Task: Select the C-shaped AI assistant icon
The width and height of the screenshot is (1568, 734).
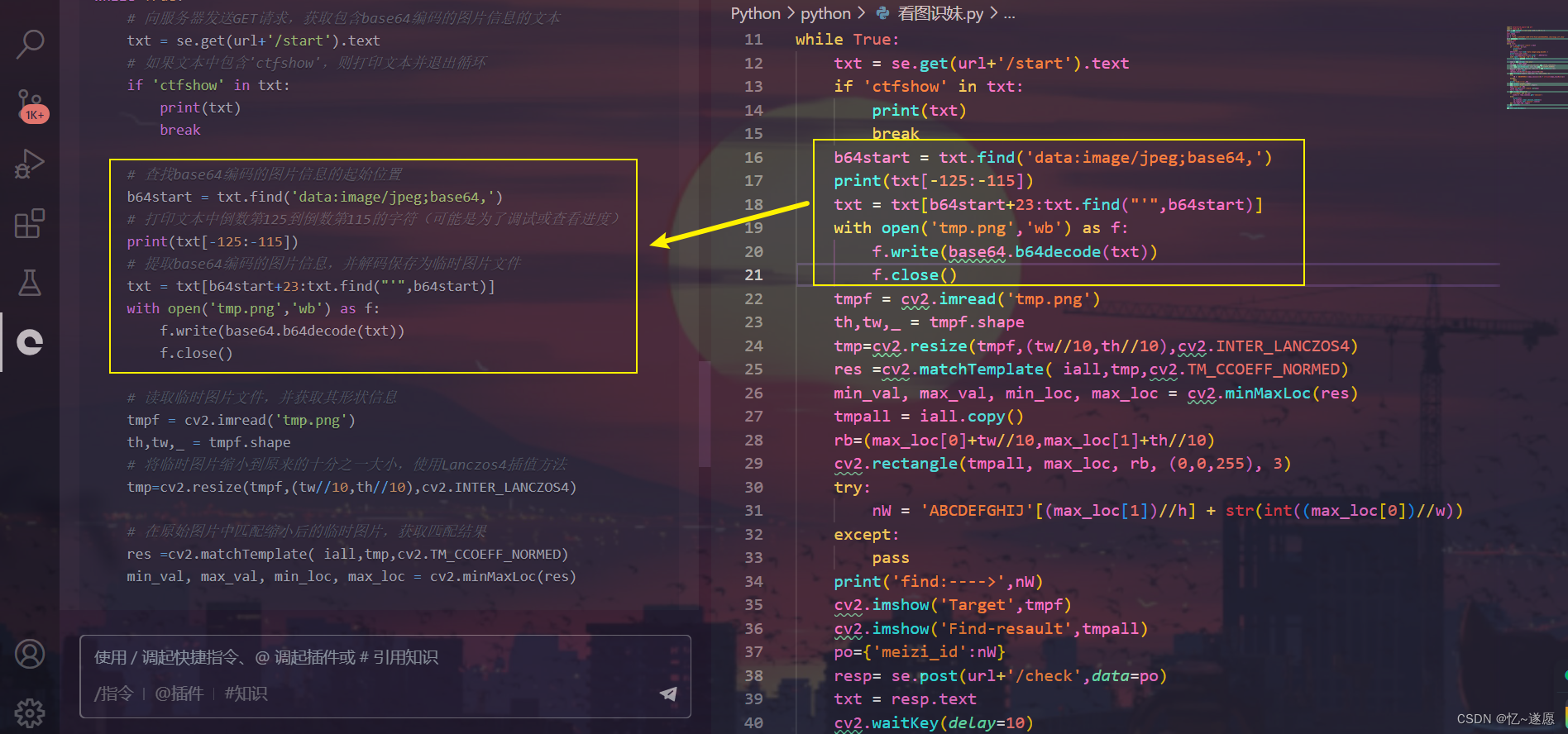Action: click(x=30, y=342)
